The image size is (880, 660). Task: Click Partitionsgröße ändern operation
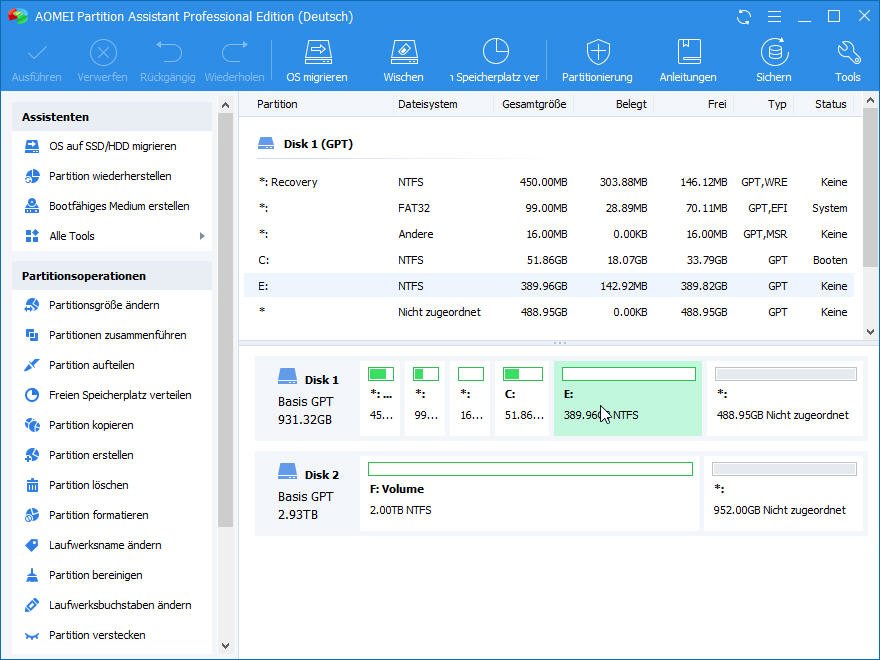pos(104,305)
